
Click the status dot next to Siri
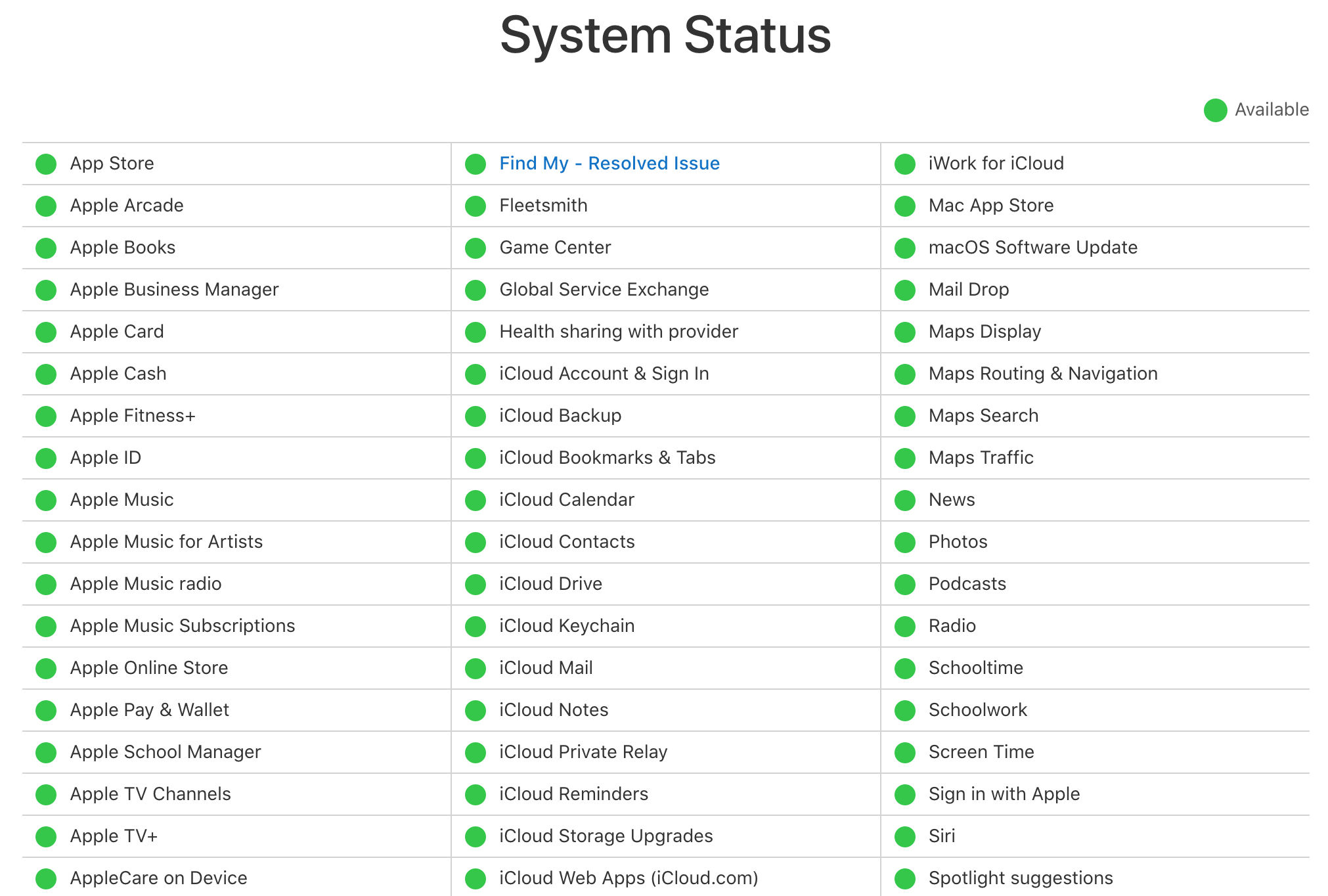coord(904,837)
